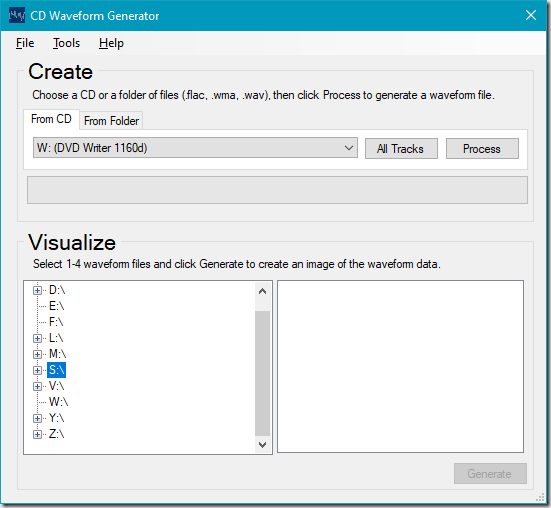Open the File menu
Image resolution: width=551 pixels, height=508 pixels.
coord(25,43)
